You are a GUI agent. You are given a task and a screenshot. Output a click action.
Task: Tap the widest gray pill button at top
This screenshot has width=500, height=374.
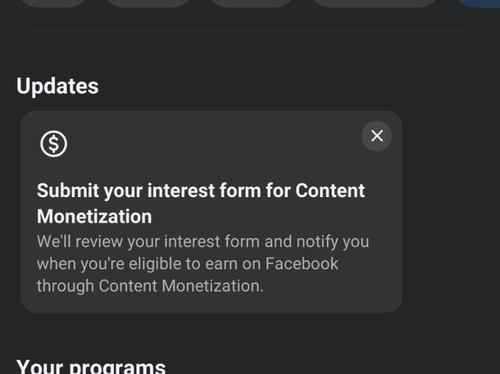pyautogui.click(x=375, y=3)
